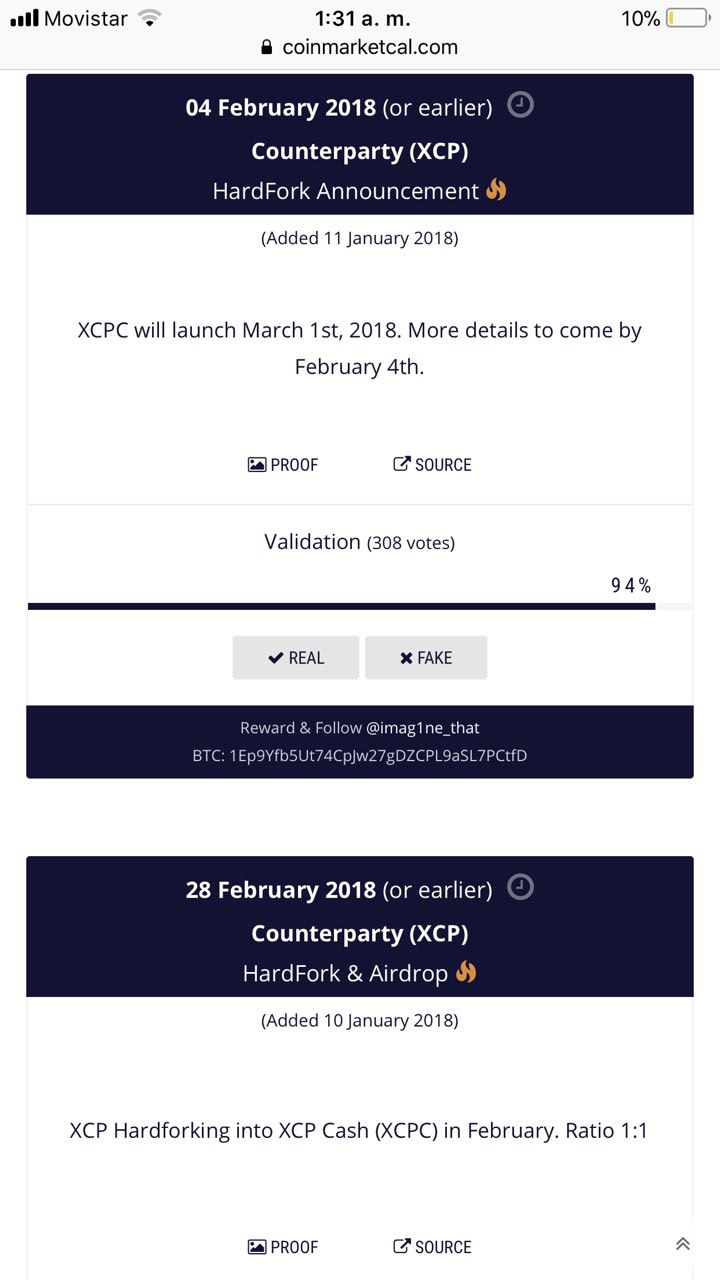Tap the battery indicator in status bar
Image resolution: width=720 pixels, height=1280 pixels.
(687, 18)
